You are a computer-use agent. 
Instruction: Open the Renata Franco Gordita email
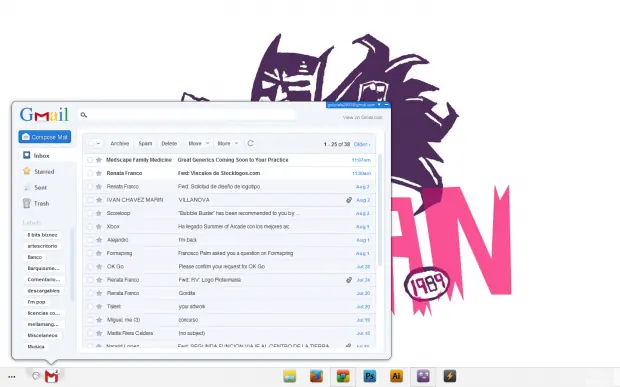pyautogui.click(x=229, y=293)
